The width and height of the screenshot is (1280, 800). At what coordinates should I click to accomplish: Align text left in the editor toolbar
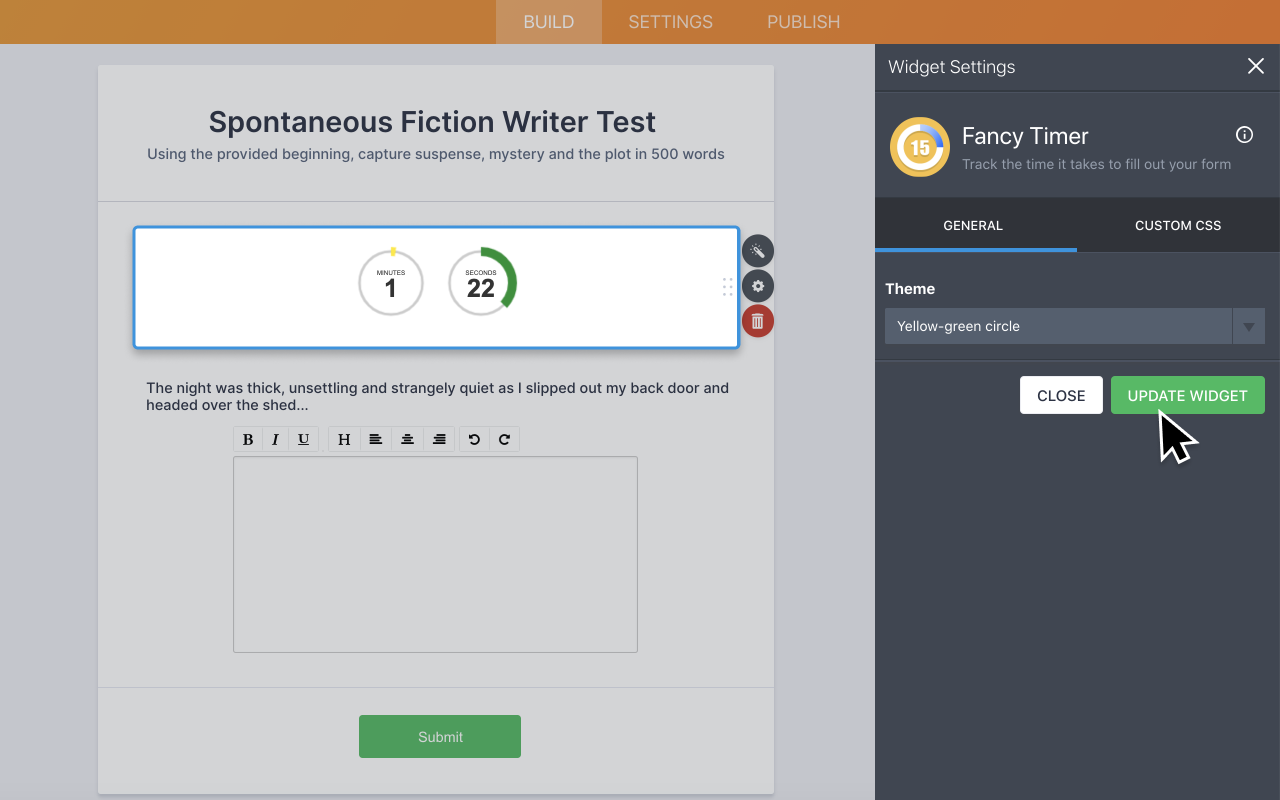(375, 438)
